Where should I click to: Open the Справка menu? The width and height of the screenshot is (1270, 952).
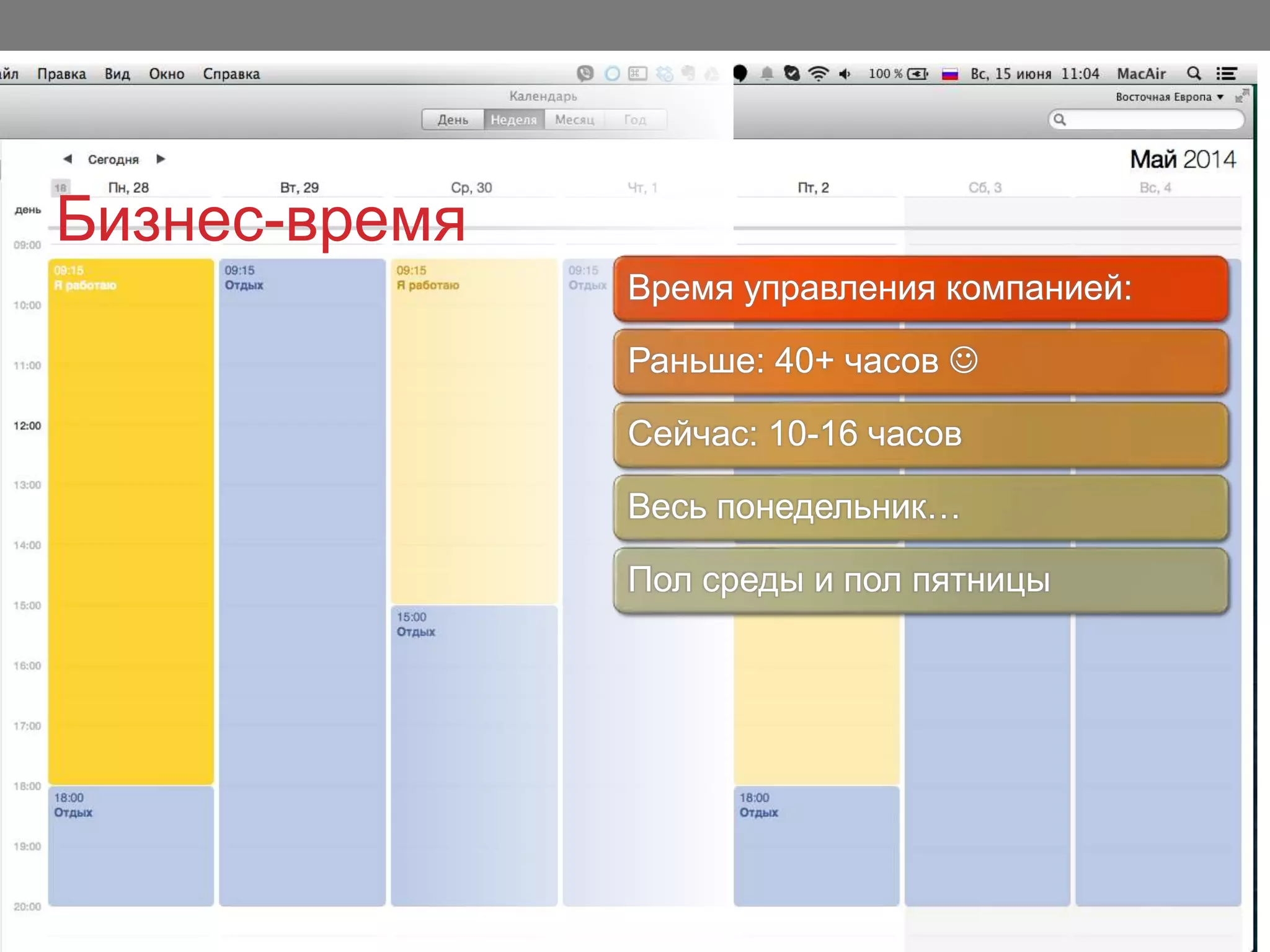[231, 74]
